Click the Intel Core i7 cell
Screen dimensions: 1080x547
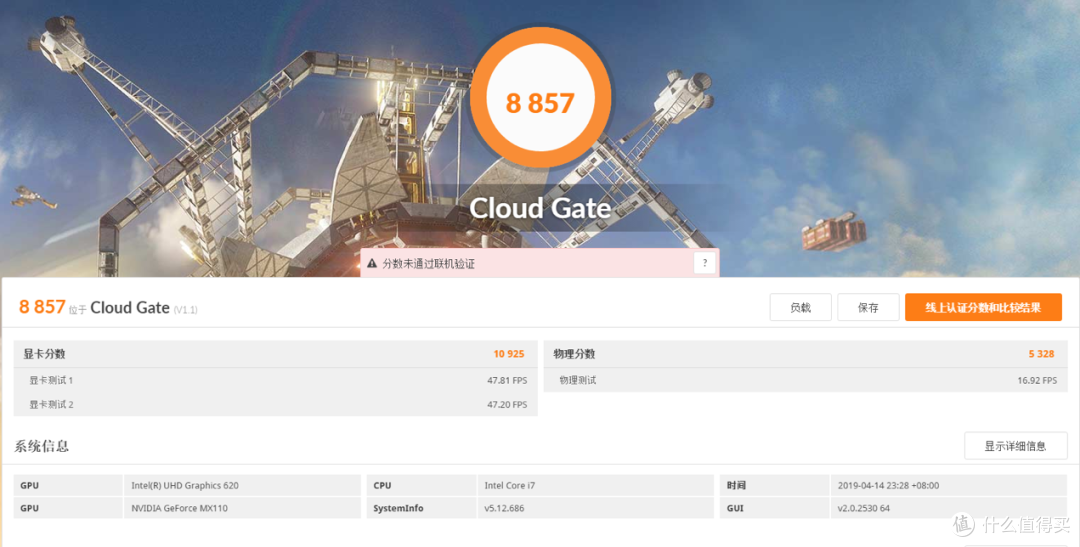pos(595,485)
